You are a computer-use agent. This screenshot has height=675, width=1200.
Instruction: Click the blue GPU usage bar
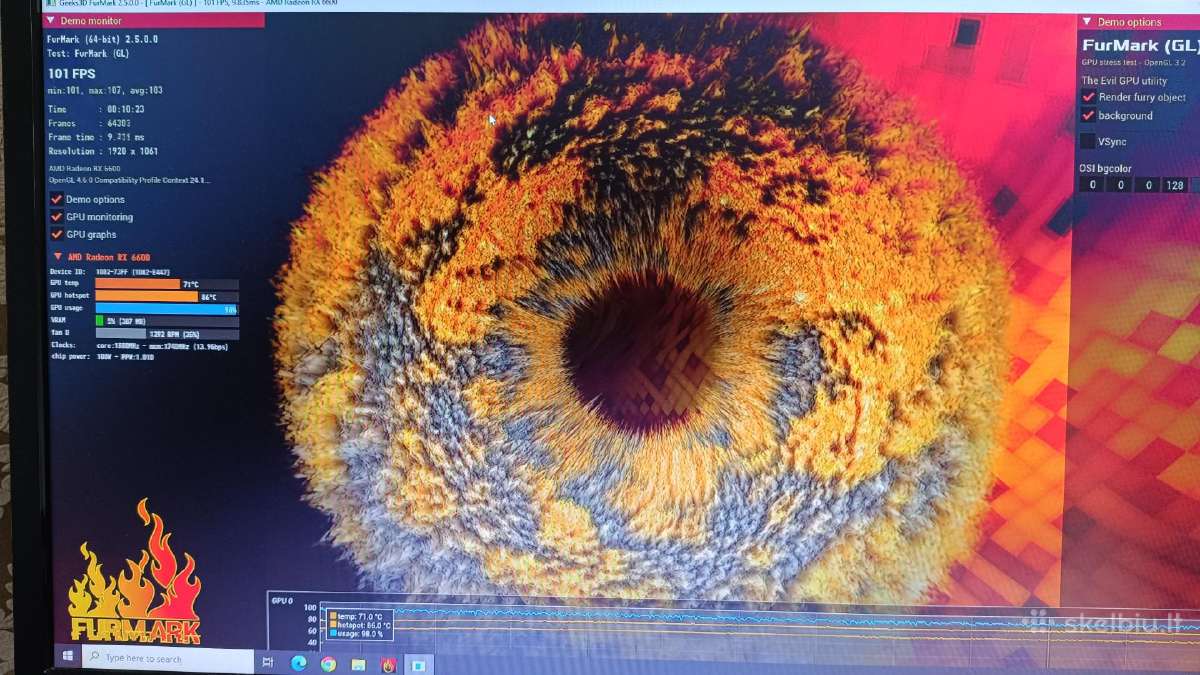[166, 309]
